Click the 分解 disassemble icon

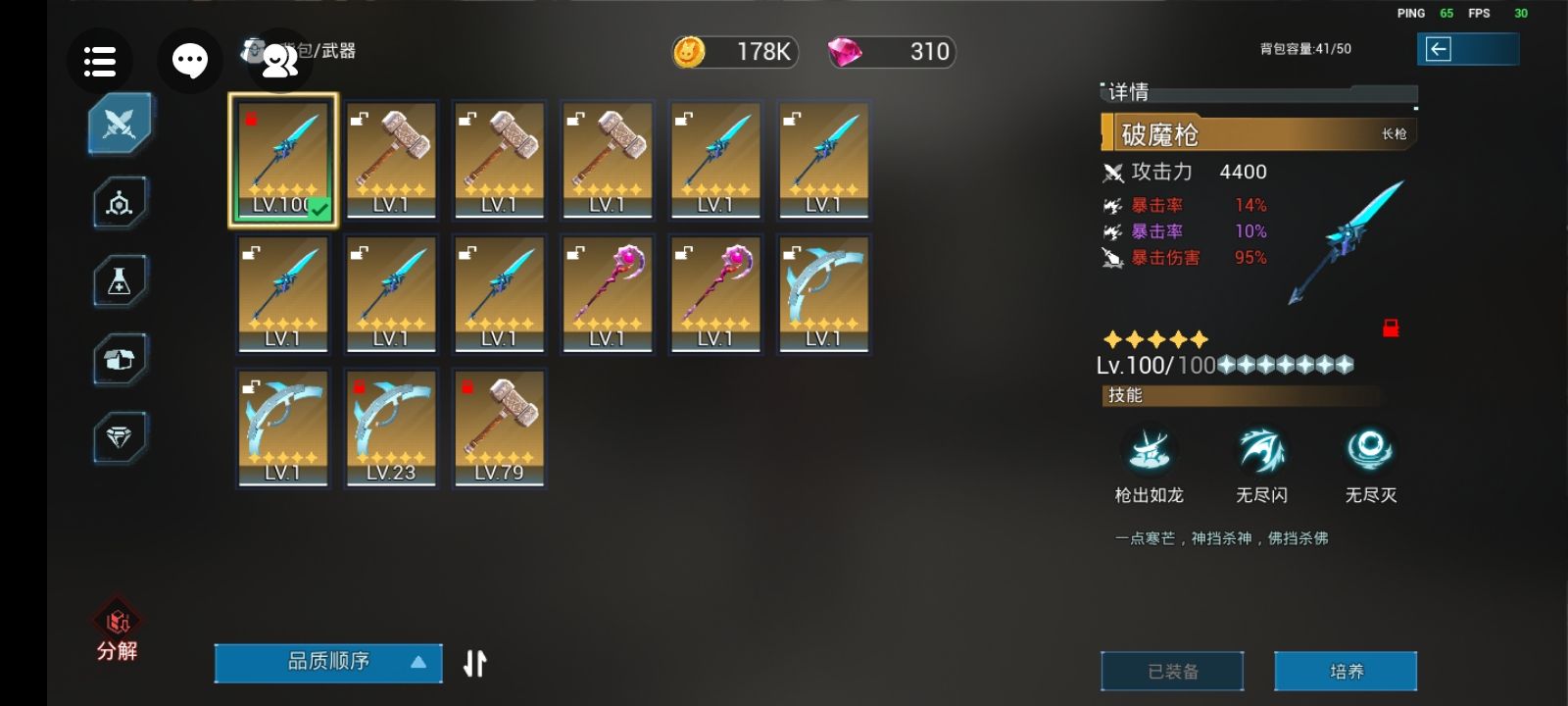tap(118, 630)
